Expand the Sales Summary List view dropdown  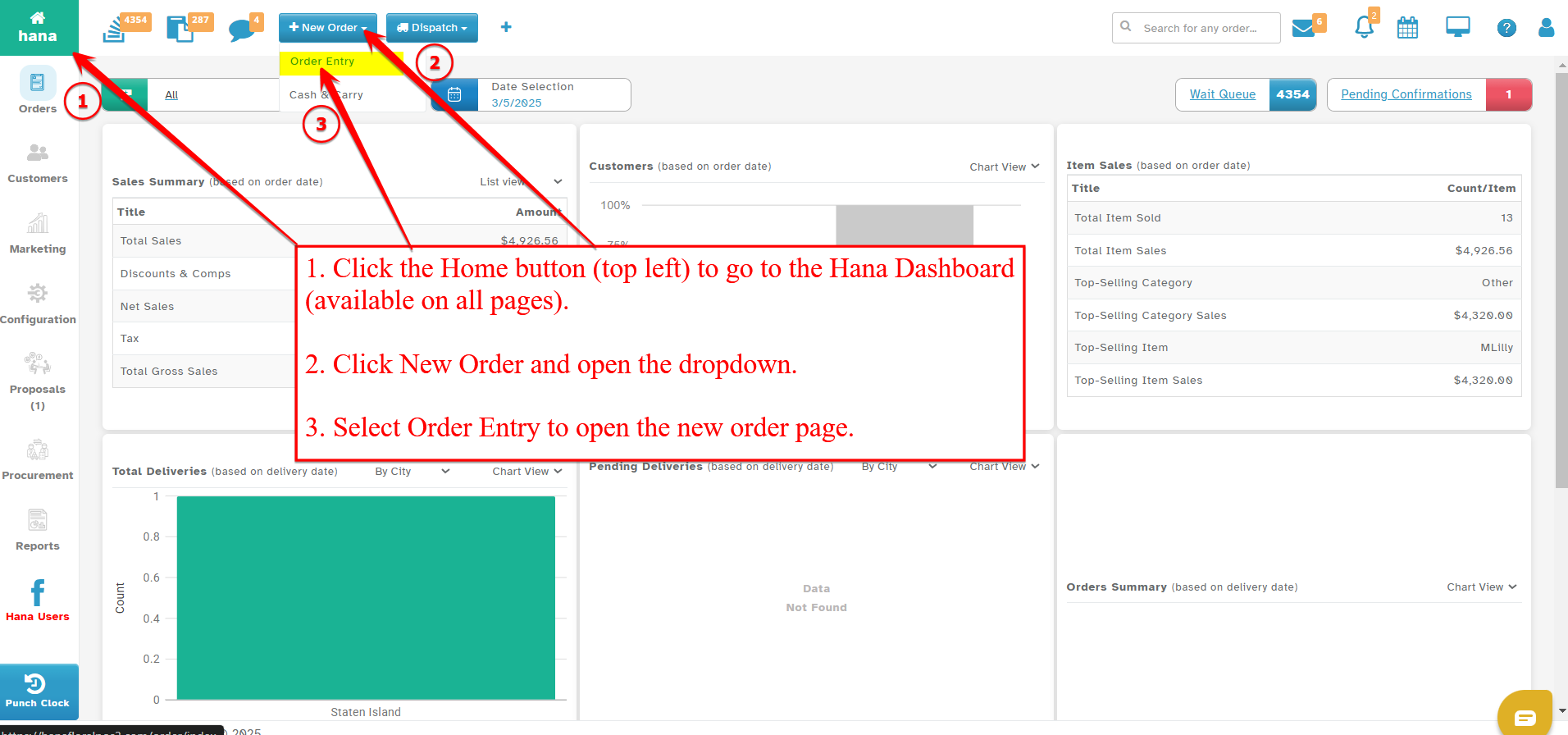522,182
